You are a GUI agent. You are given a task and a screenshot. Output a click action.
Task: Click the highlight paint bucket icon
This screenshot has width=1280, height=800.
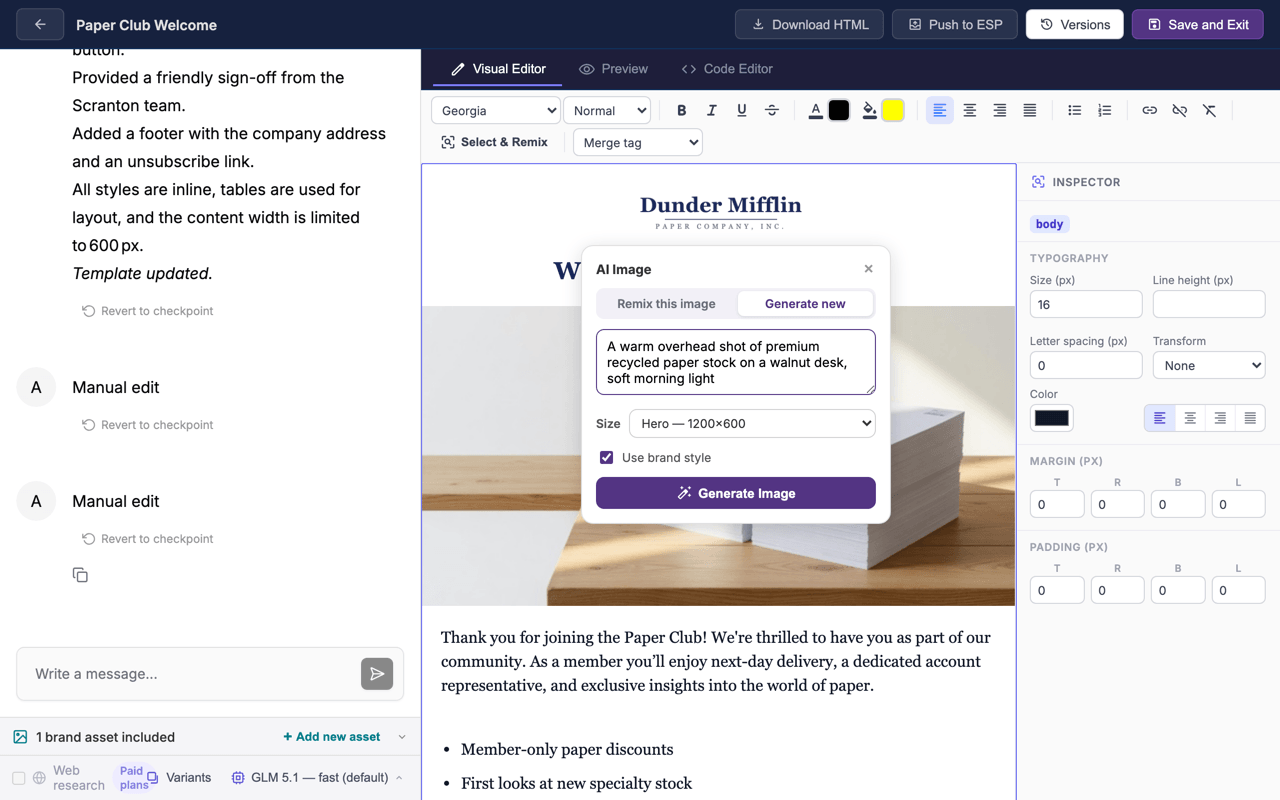point(870,111)
